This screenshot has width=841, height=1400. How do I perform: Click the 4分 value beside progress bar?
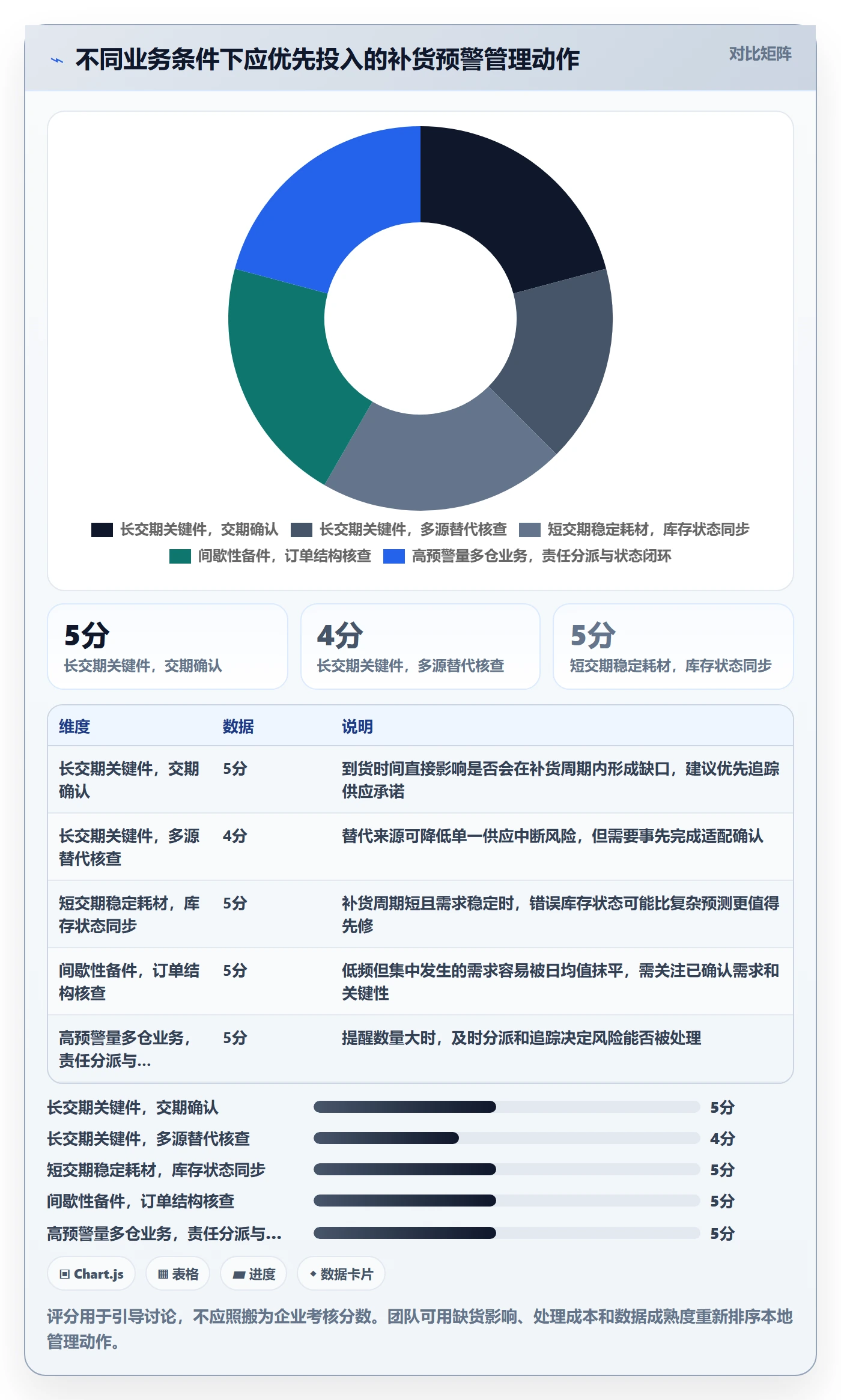click(723, 1139)
